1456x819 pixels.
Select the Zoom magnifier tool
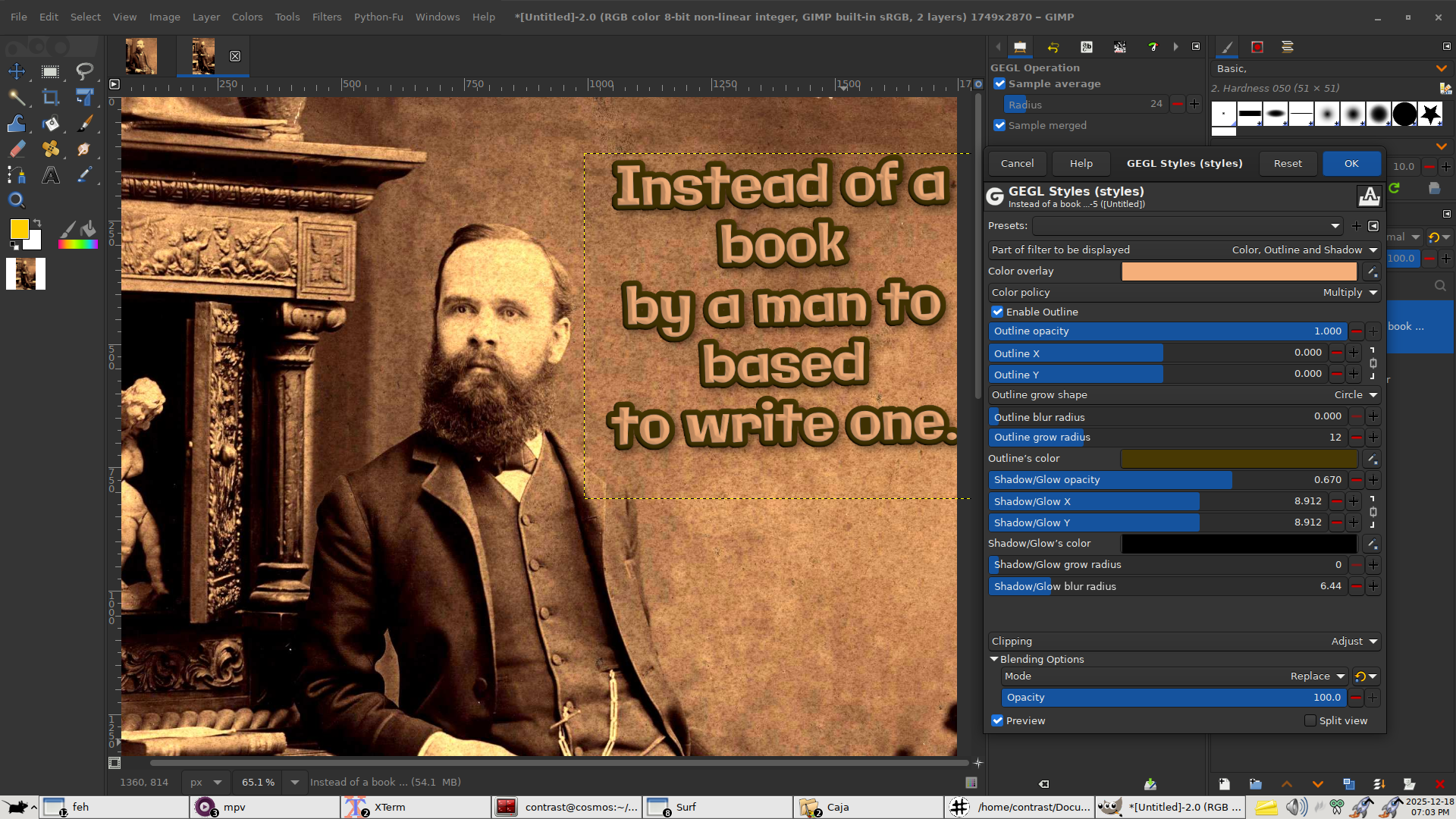click(x=17, y=200)
